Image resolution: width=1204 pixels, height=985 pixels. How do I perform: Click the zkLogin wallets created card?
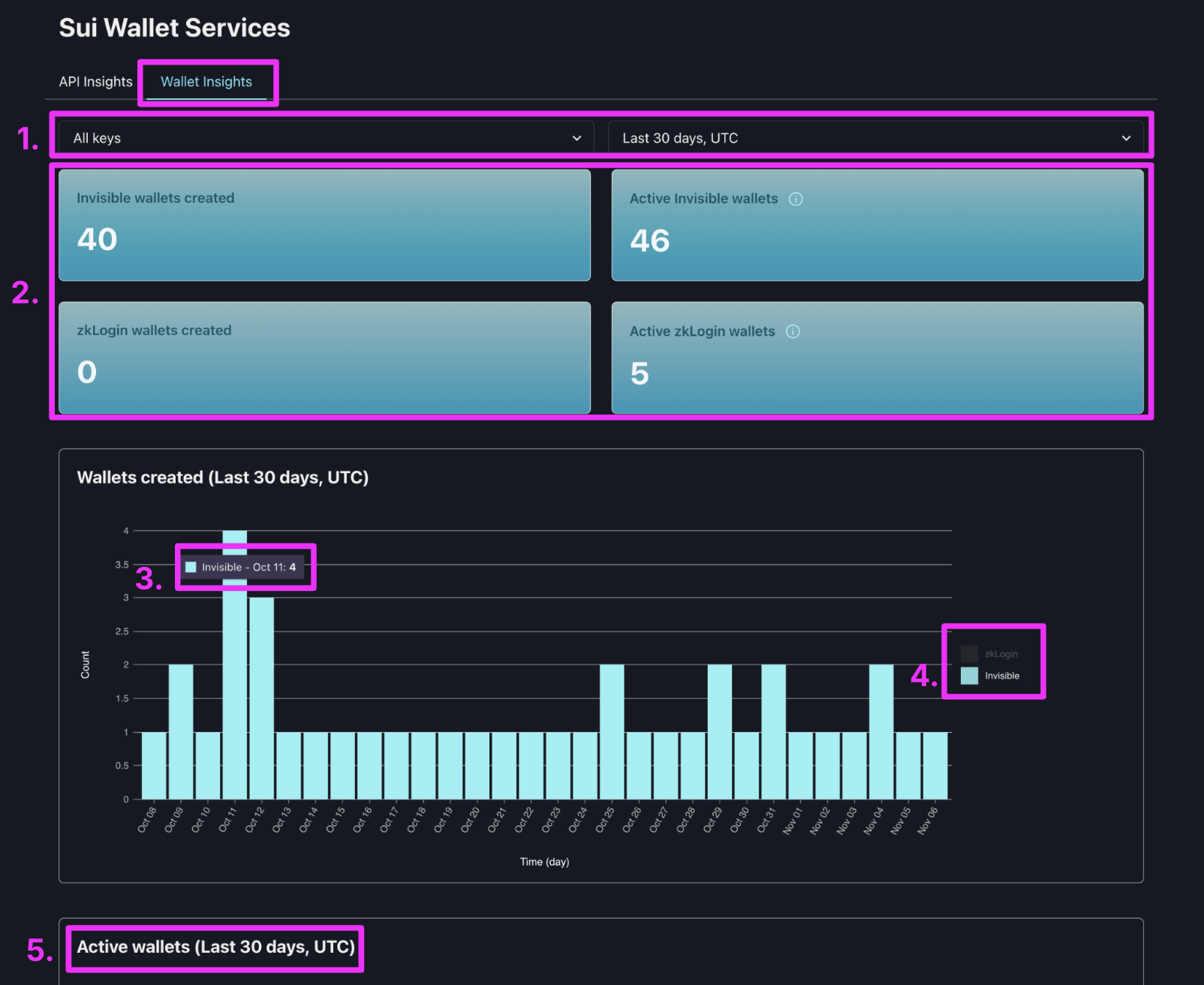(x=325, y=357)
